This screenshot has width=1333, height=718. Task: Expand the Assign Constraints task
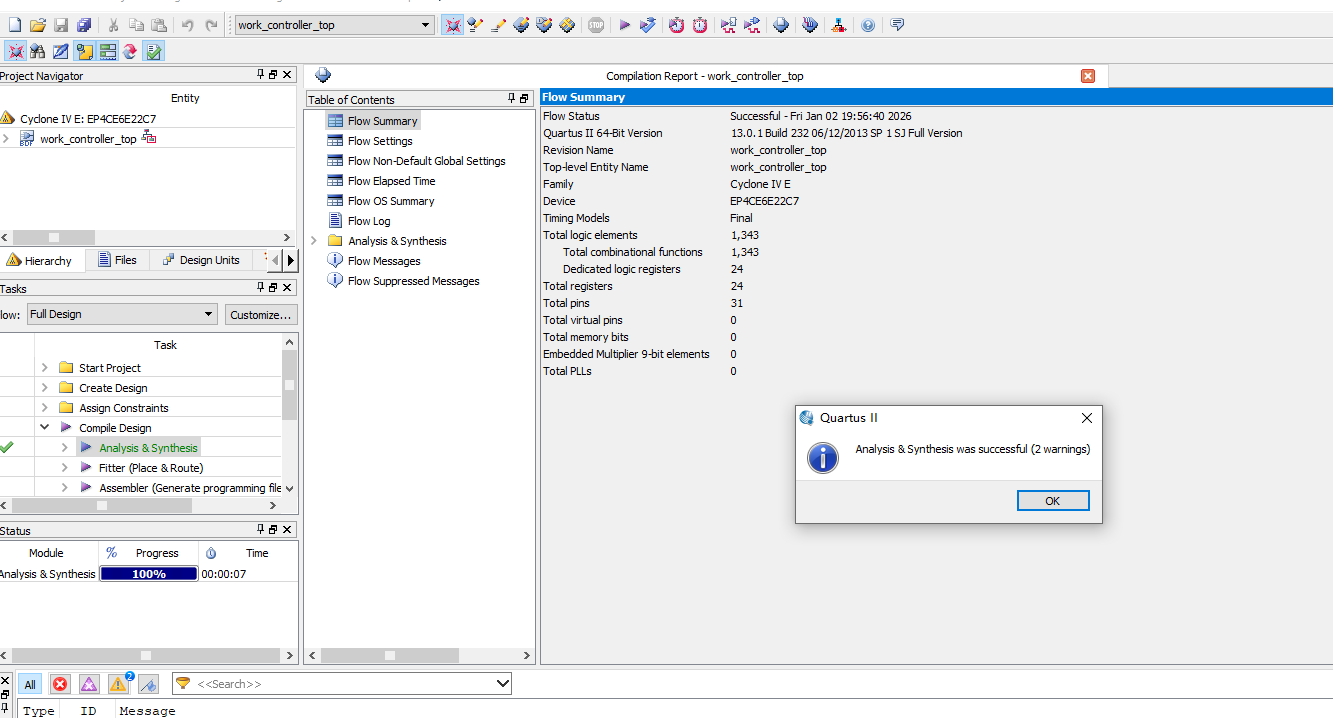tap(45, 408)
